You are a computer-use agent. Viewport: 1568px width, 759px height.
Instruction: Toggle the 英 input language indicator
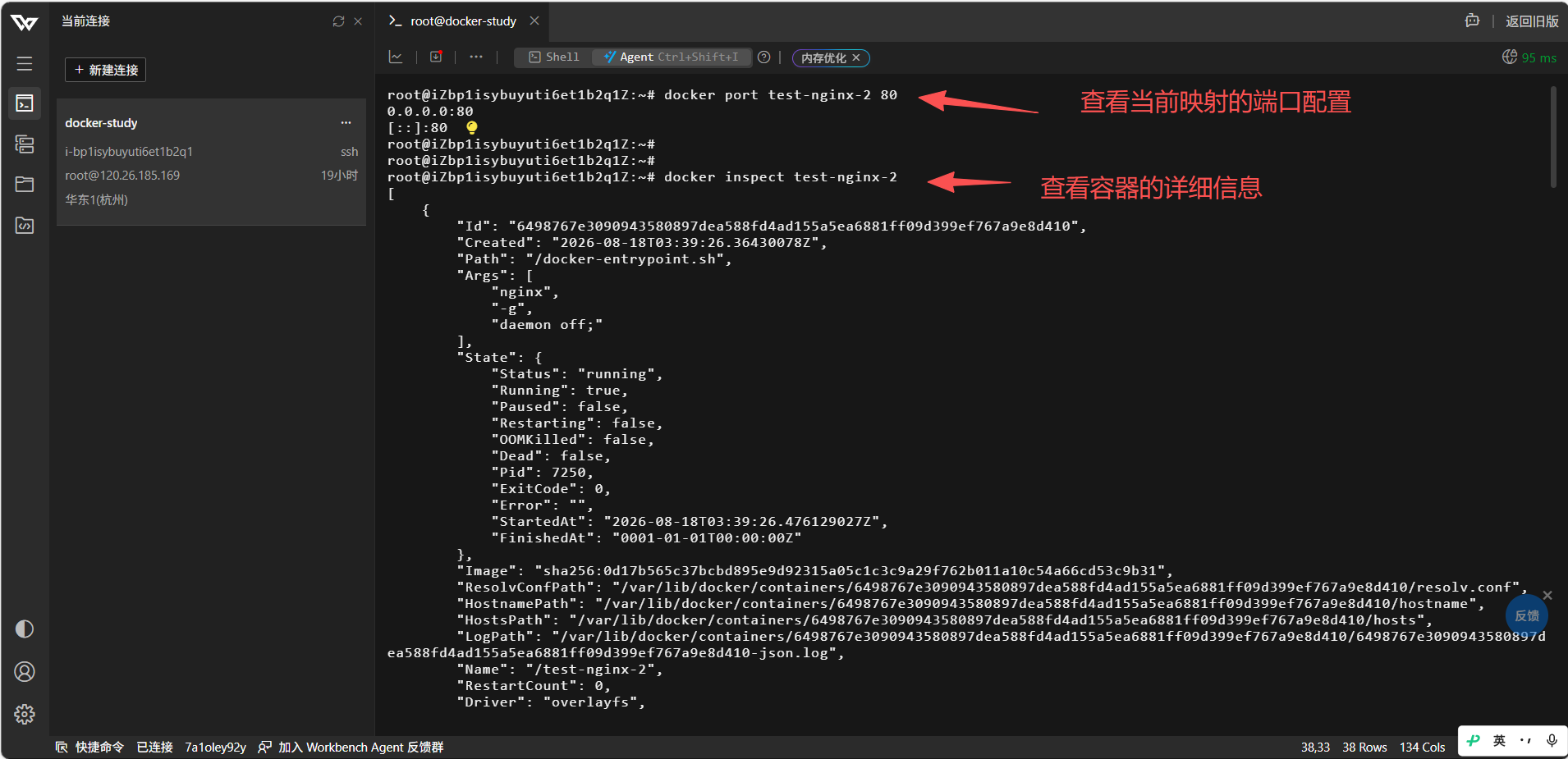(x=1499, y=740)
